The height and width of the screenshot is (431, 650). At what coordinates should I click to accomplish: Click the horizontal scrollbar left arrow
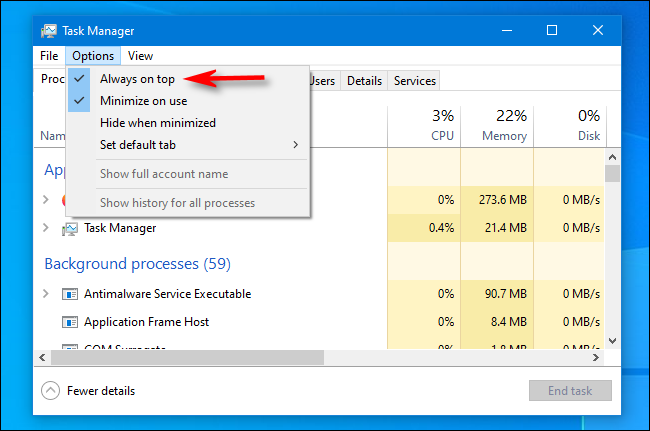click(x=44, y=357)
